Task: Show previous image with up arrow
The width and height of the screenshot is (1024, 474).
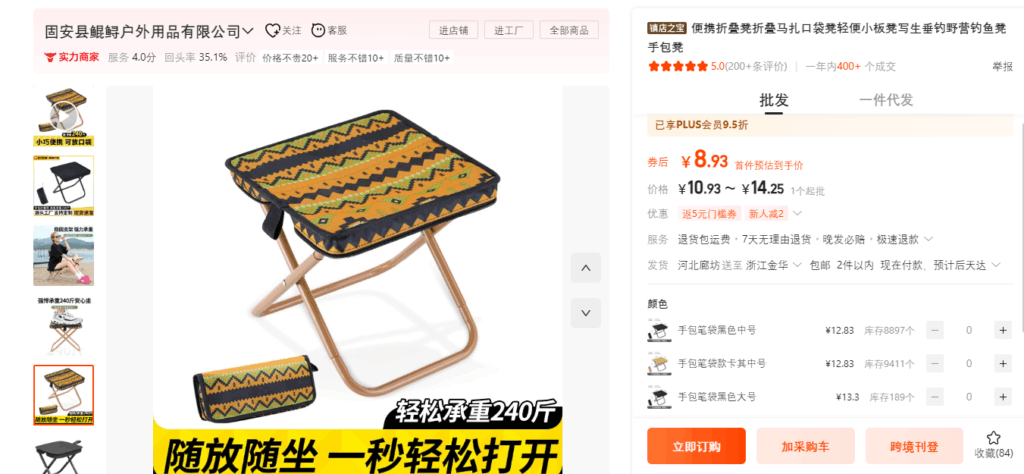Action: click(x=586, y=268)
